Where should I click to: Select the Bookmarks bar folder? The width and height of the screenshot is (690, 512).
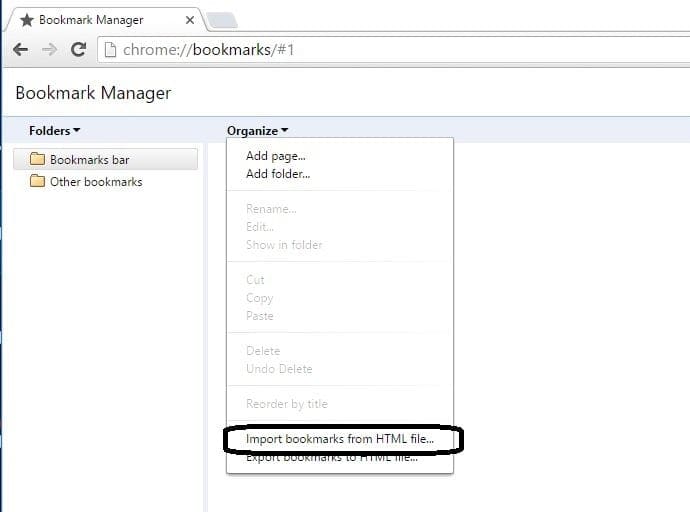click(x=89, y=159)
